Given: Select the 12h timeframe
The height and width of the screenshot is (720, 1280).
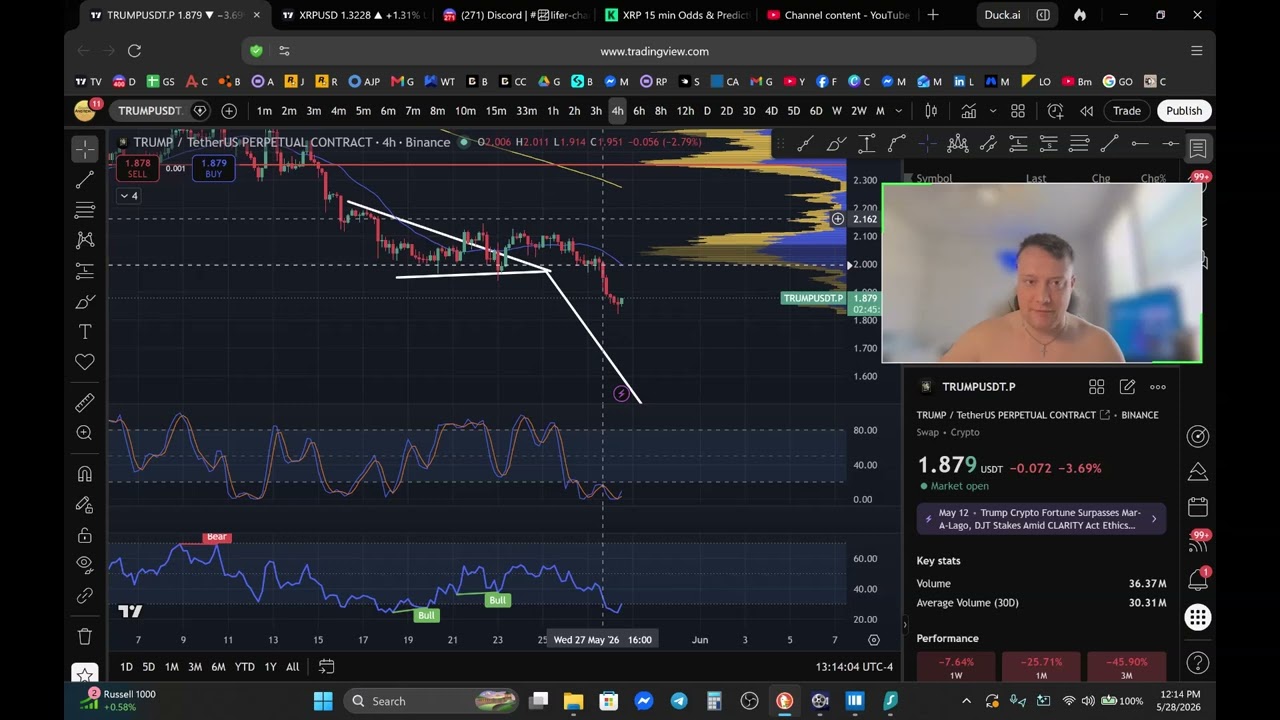Looking at the screenshot, I should coord(685,111).
